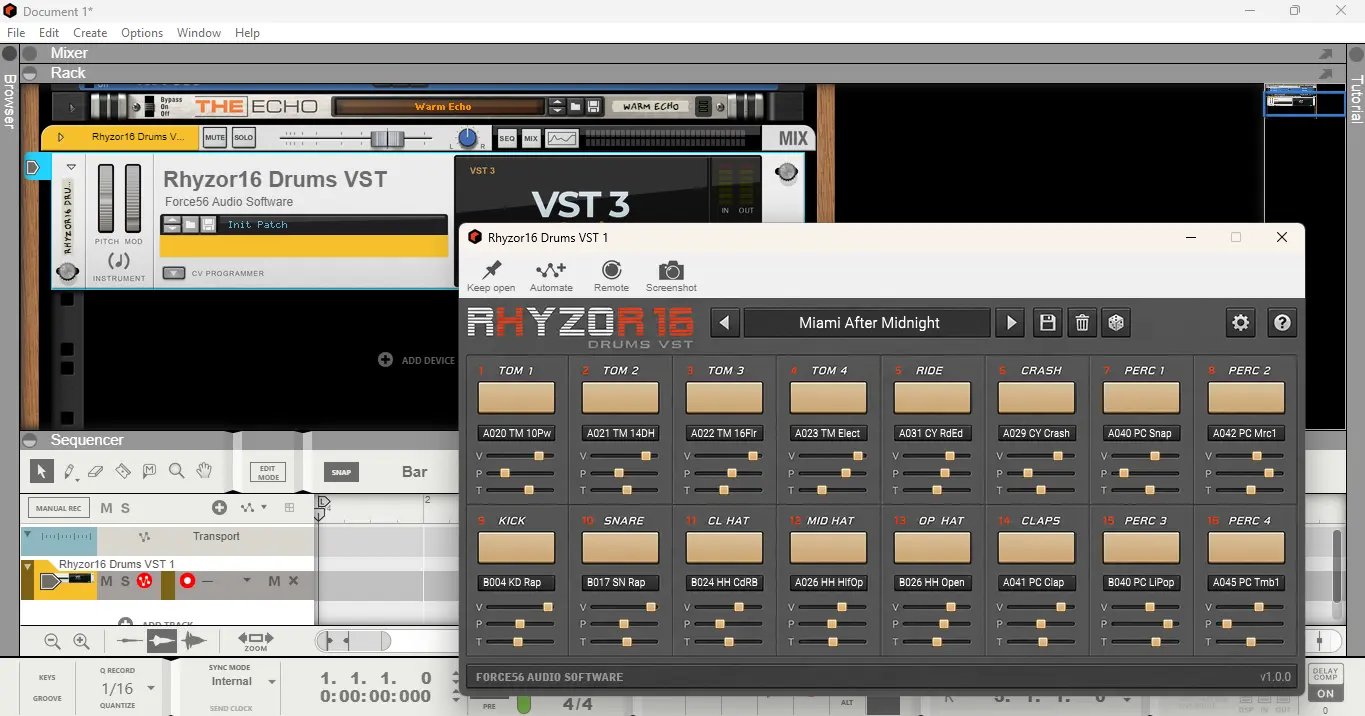1365x716 pixels.
Task: Toggle MANUAL REC button
Action: [x=59, y=508]
